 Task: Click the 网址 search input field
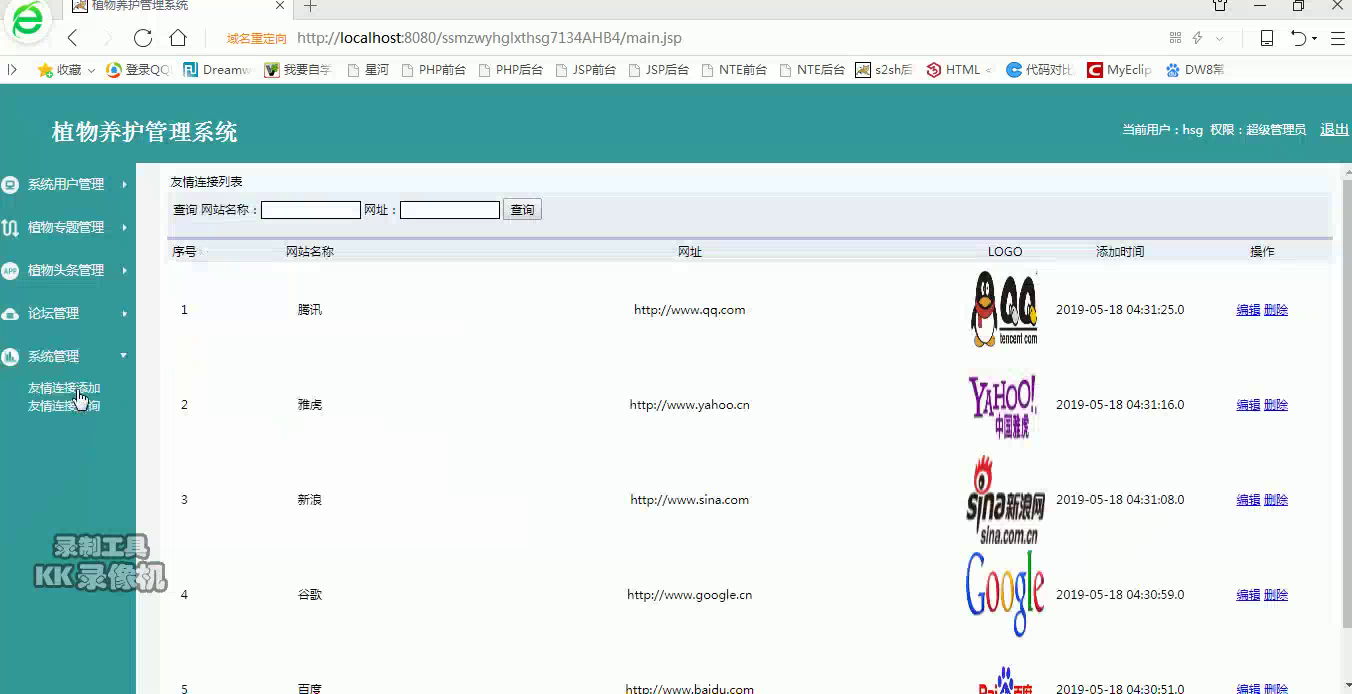pos(450,210)
